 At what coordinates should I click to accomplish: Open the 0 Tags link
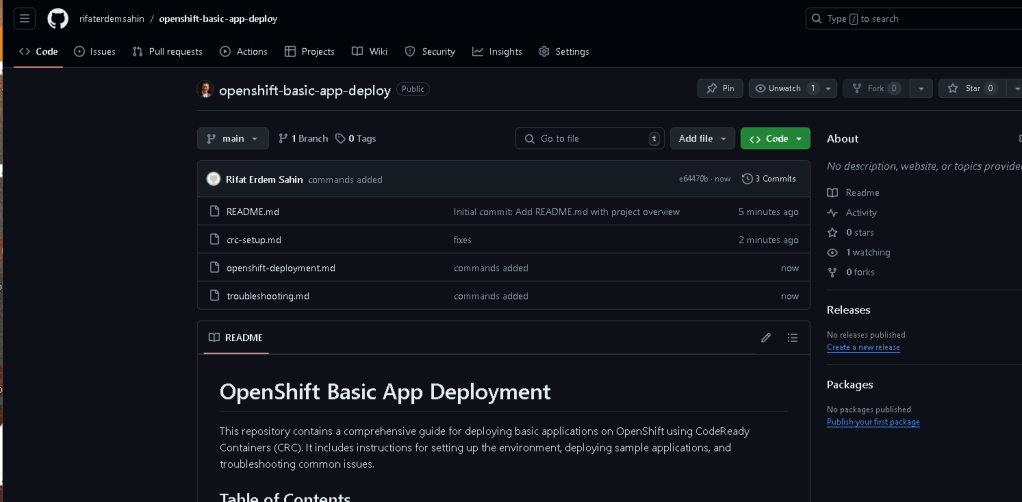point(355,138)
